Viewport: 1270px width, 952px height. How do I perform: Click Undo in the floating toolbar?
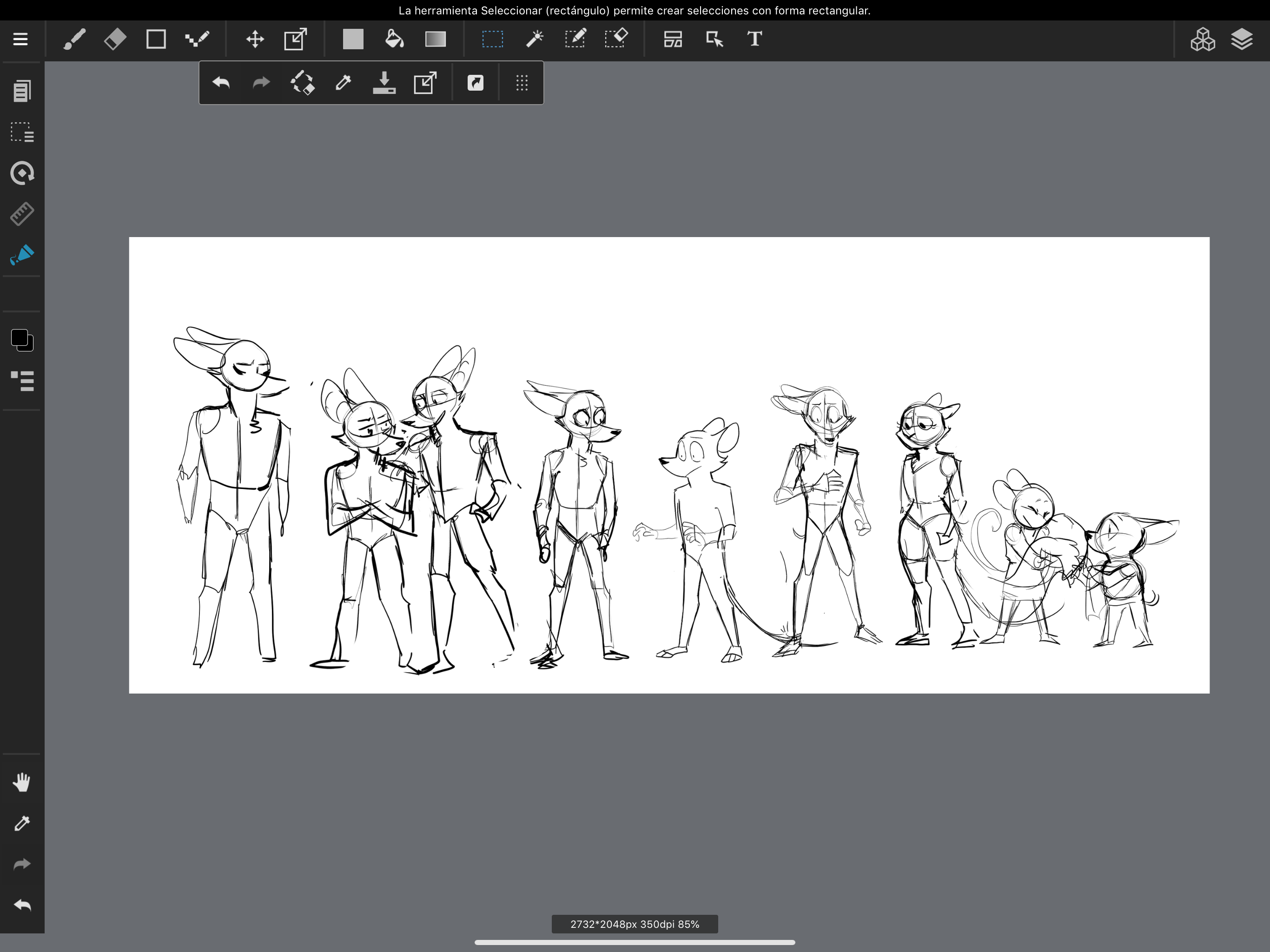221,83
